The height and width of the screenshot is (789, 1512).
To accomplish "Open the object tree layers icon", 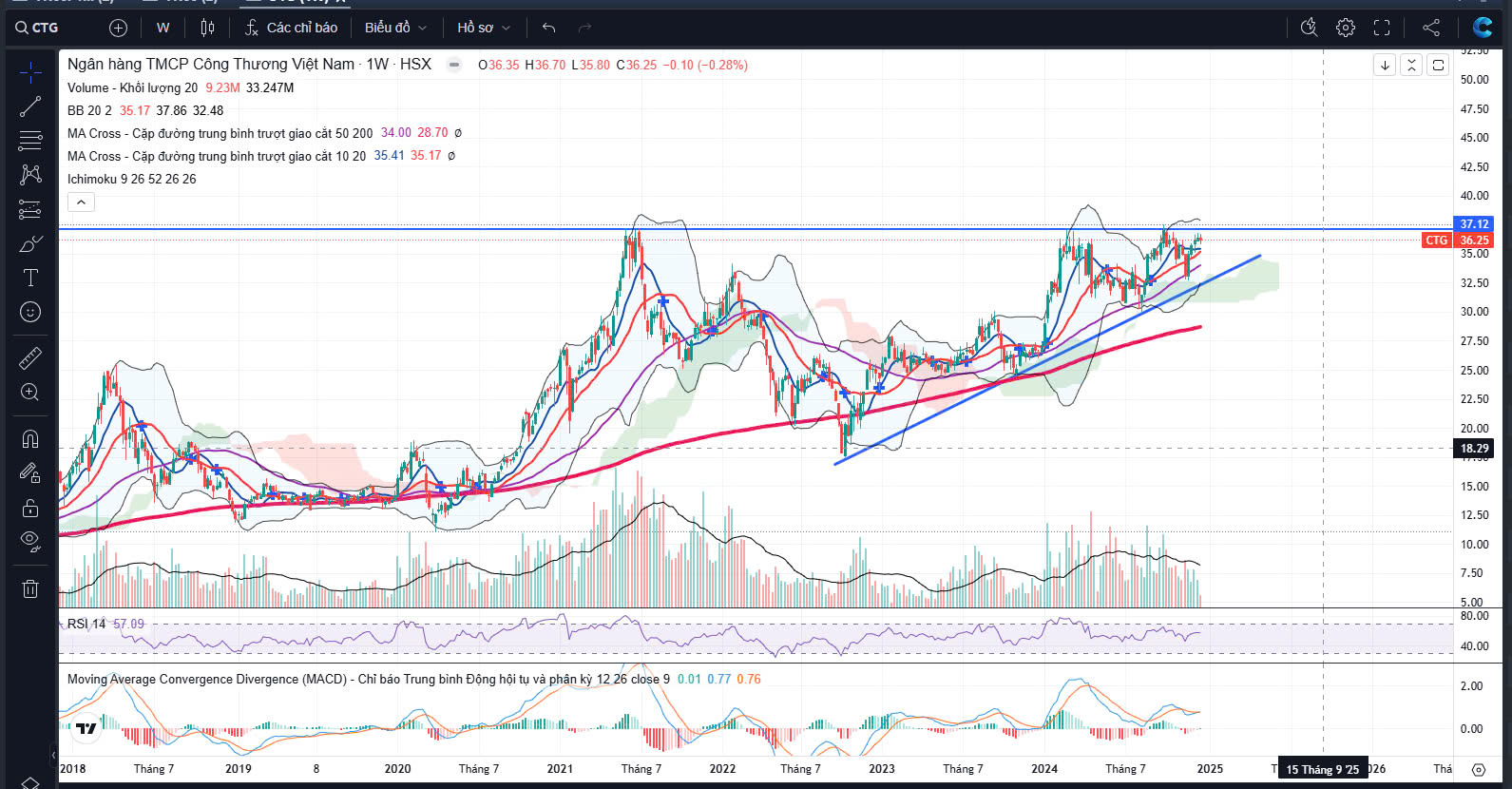I will (x=30, y=782).
